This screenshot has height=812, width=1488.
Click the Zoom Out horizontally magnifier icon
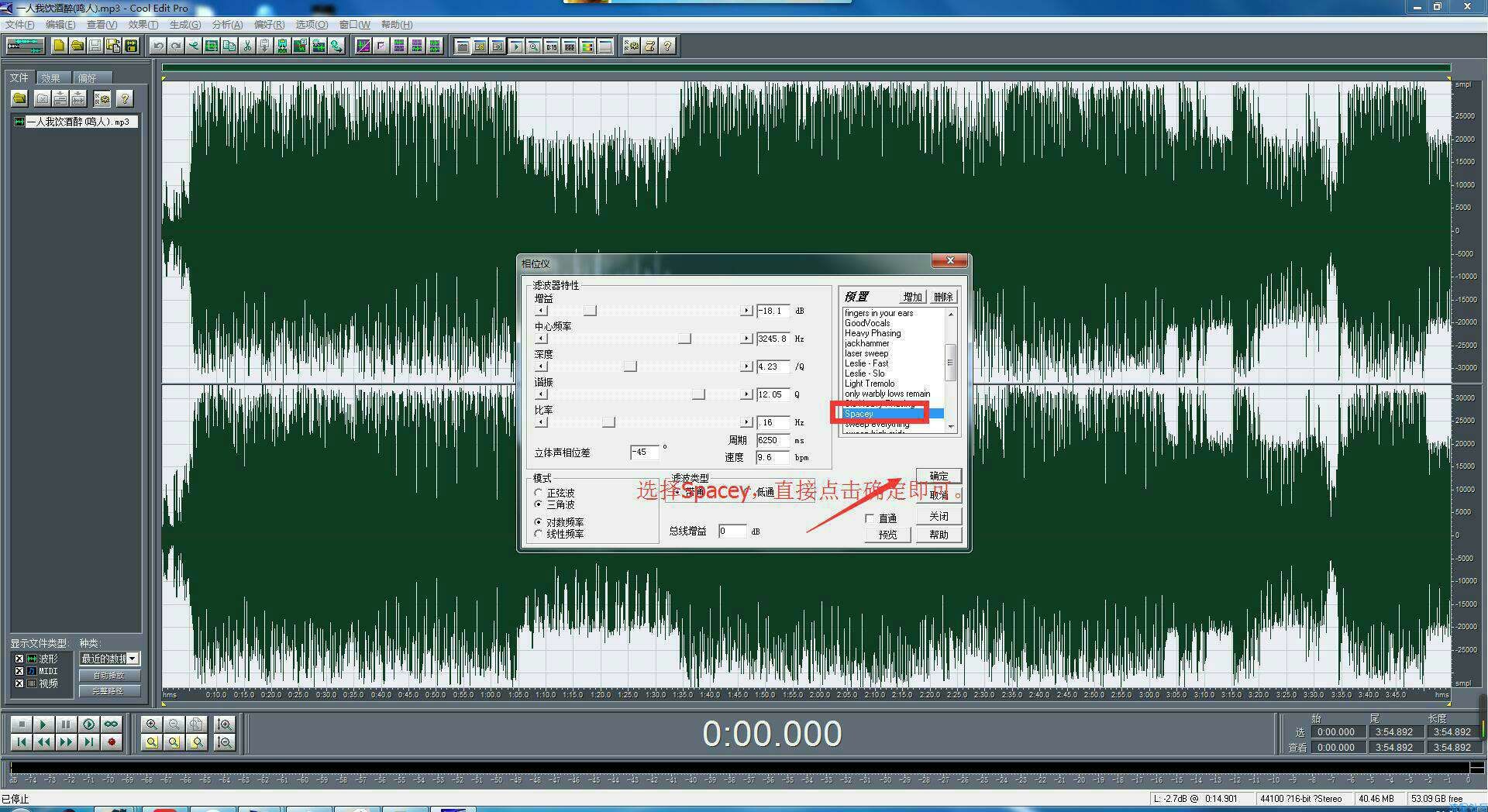coord(174,724)
